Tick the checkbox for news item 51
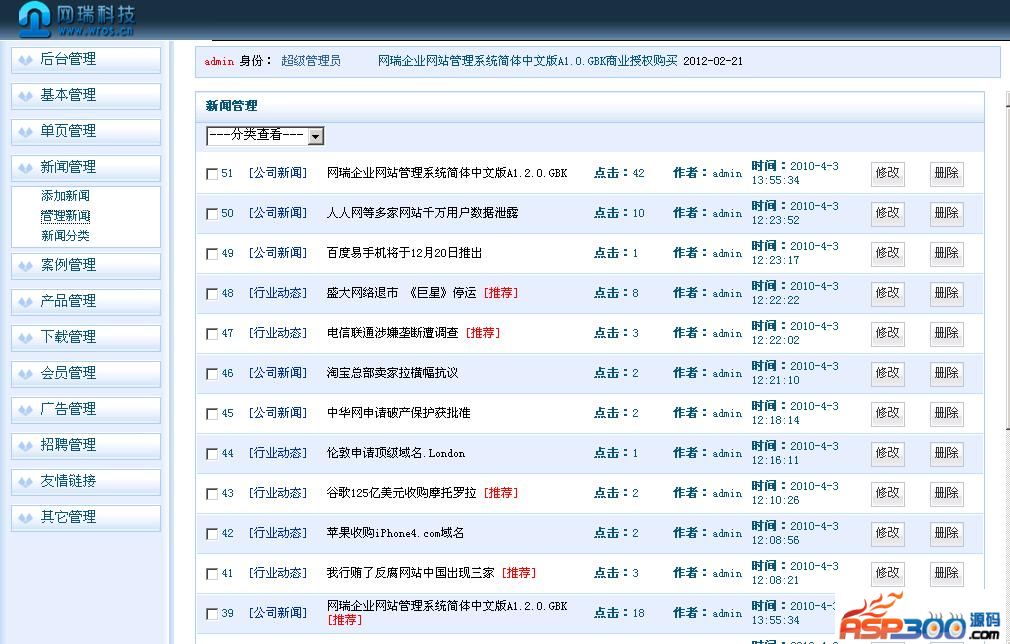 212,174
